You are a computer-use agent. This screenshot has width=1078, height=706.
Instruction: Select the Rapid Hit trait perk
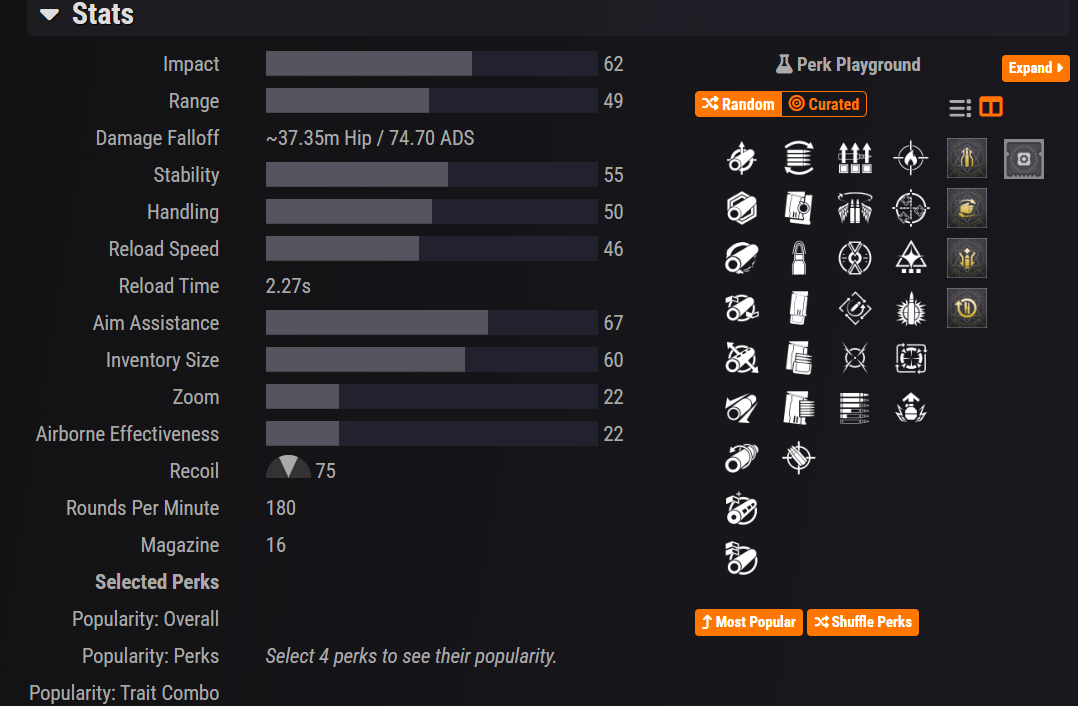pos(855,157)
